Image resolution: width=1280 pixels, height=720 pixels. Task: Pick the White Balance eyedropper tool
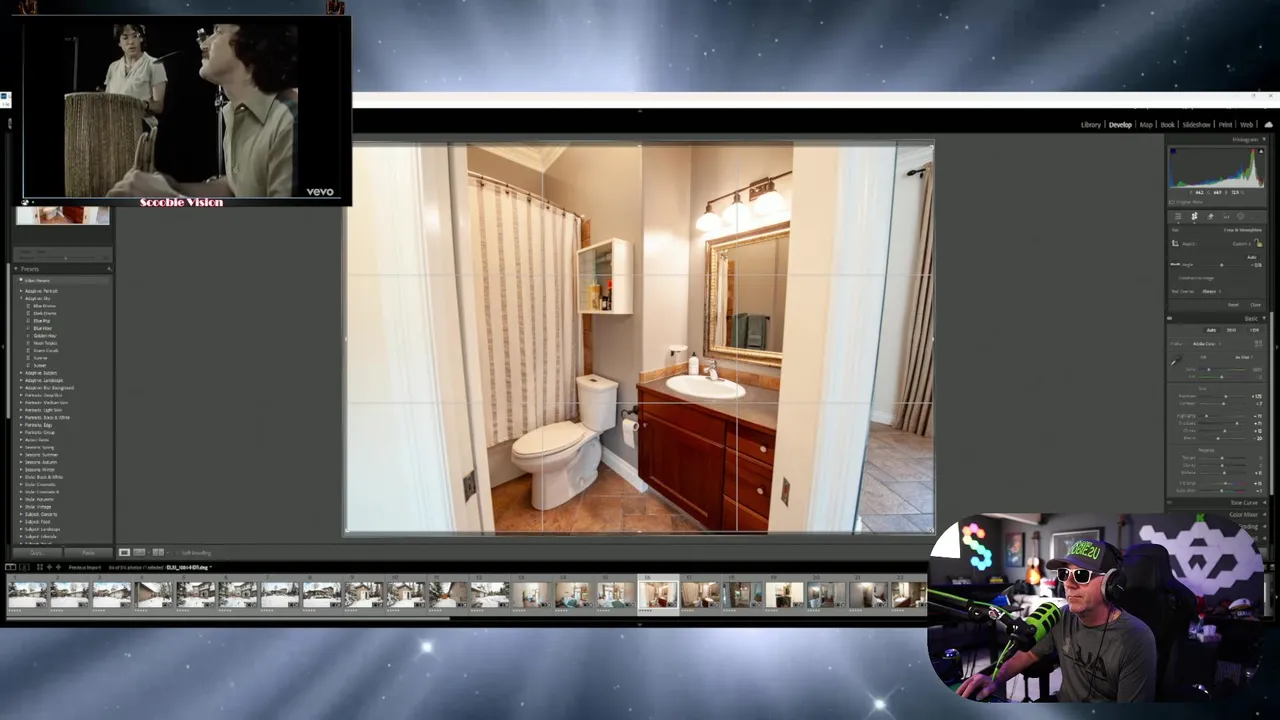(1175, 361)
